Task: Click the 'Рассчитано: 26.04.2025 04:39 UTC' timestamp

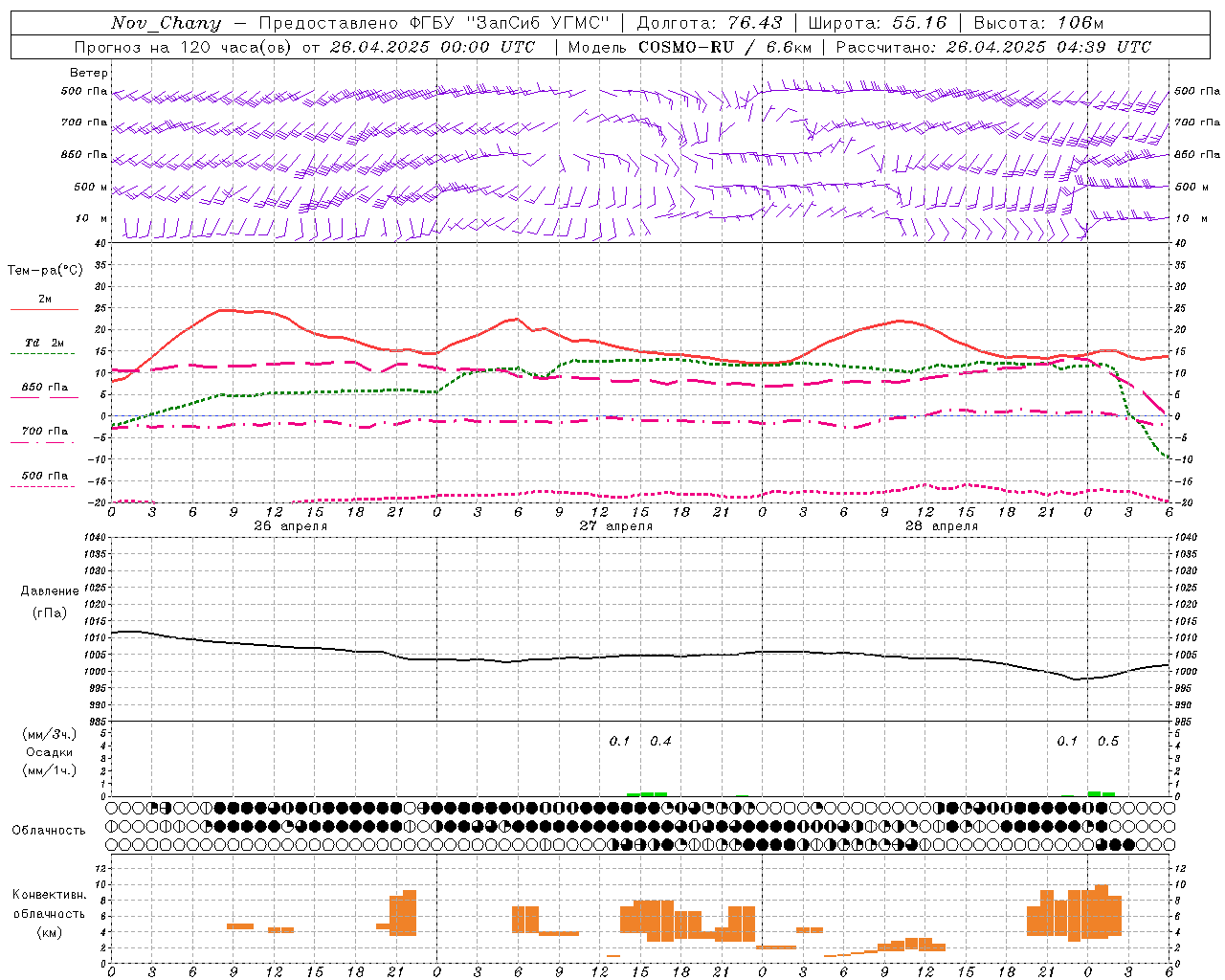Action: [x=993, y=47]
